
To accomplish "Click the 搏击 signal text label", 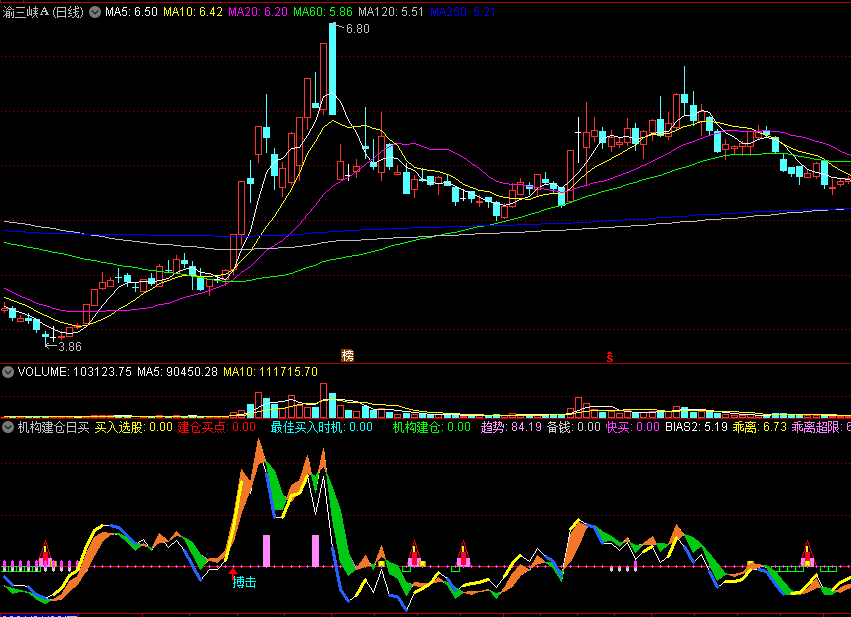I will click(245, 582).
